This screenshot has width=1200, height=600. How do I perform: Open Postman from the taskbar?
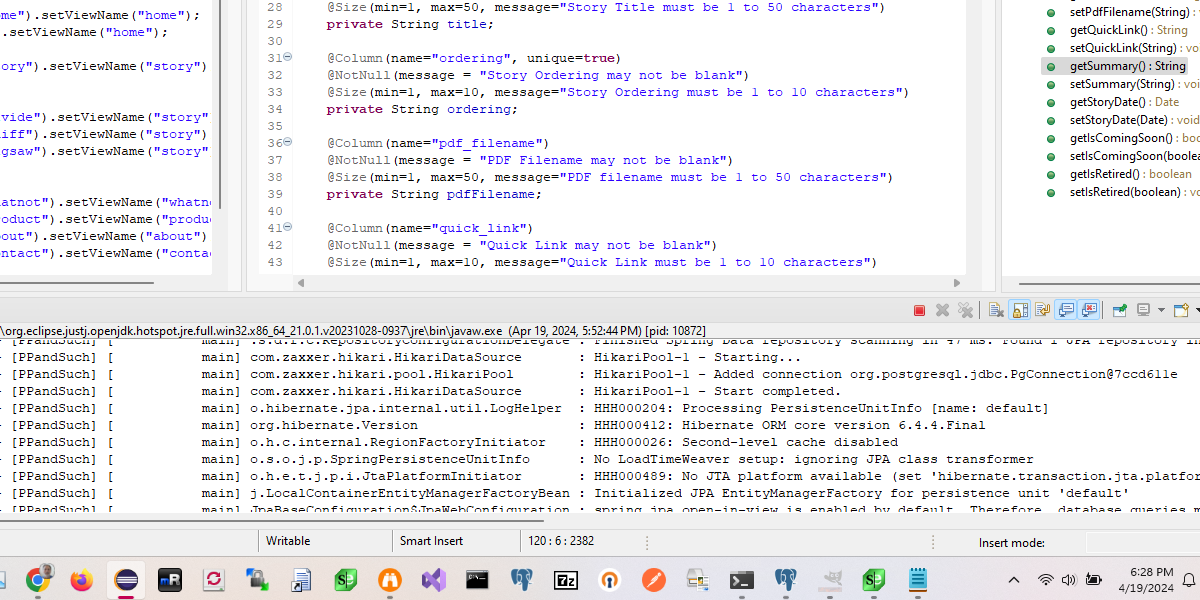[653, 580]
